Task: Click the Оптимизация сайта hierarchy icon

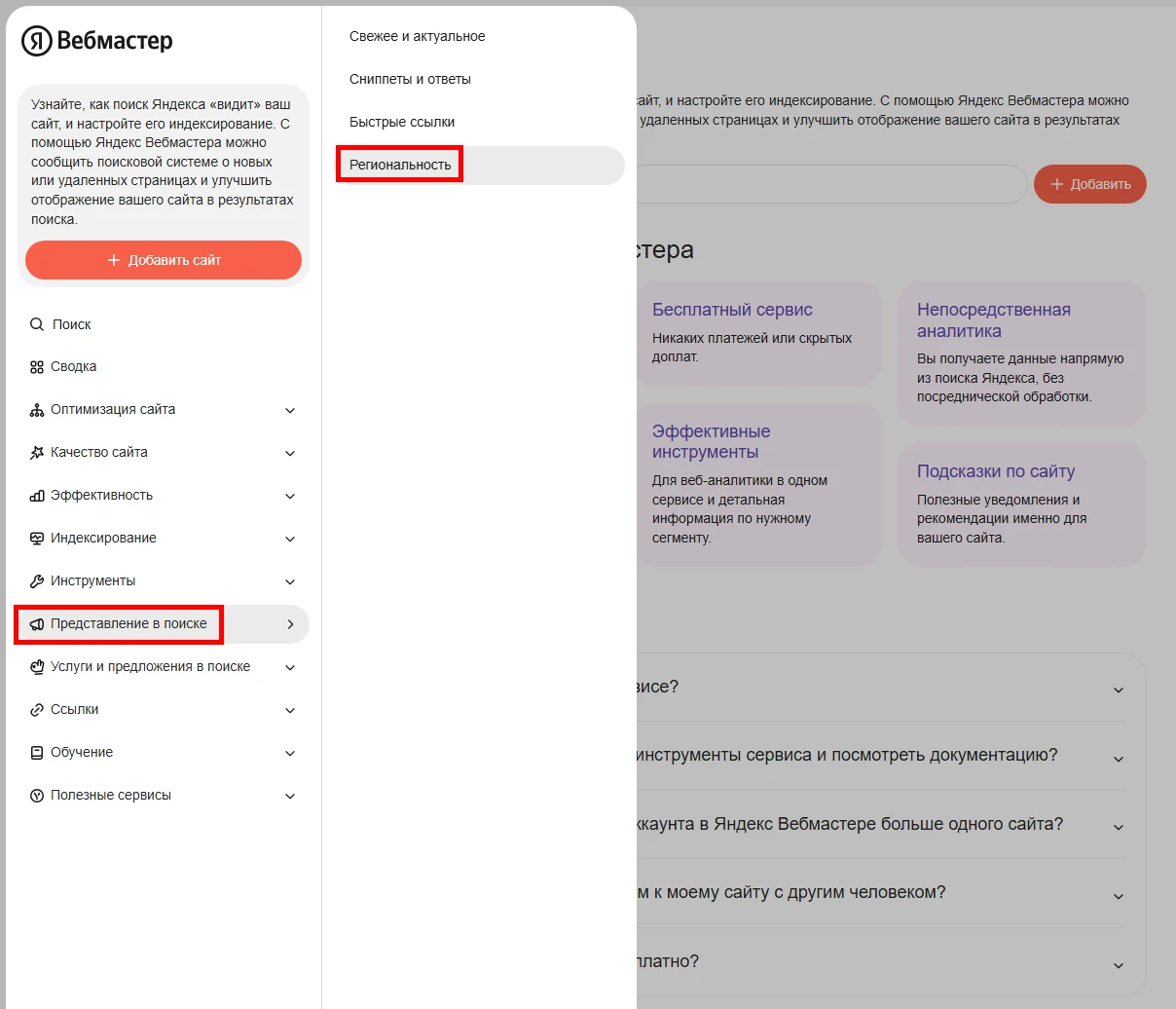Action: point(37,410)
